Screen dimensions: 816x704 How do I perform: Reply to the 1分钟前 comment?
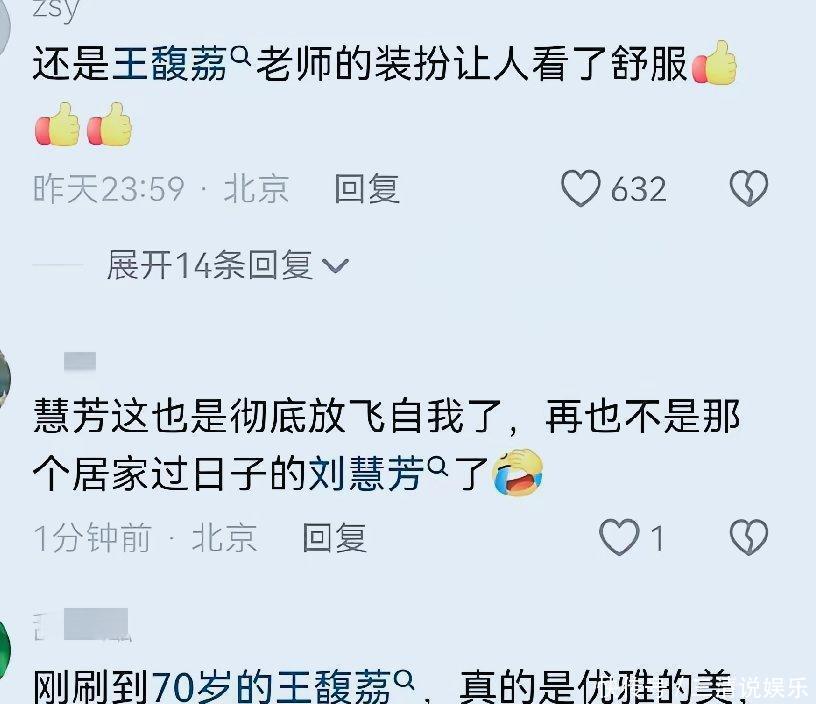pos(335,537)
